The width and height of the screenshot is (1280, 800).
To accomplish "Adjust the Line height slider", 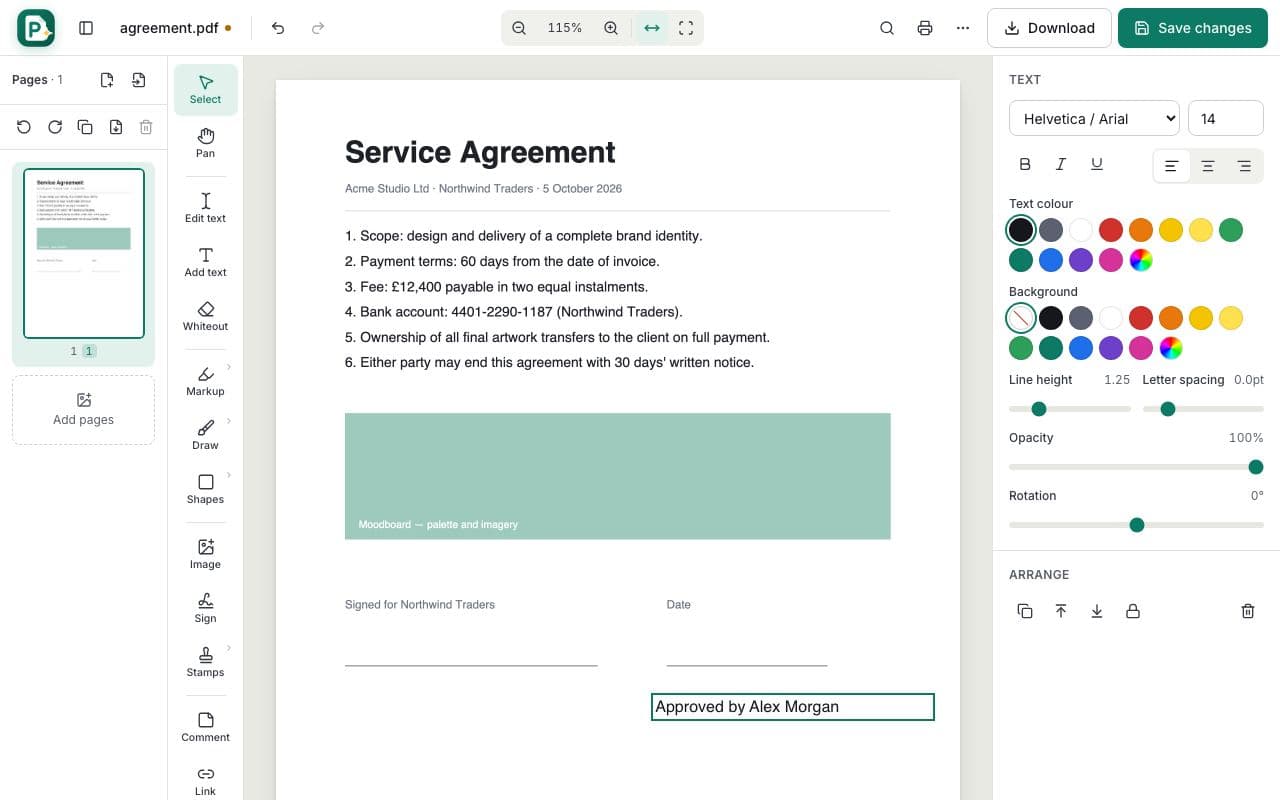I will click(1070, 409).
